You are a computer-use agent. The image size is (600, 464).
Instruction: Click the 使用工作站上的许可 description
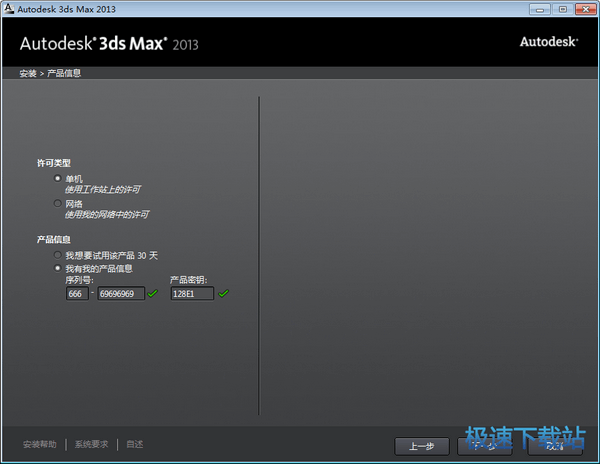[103, 189]
